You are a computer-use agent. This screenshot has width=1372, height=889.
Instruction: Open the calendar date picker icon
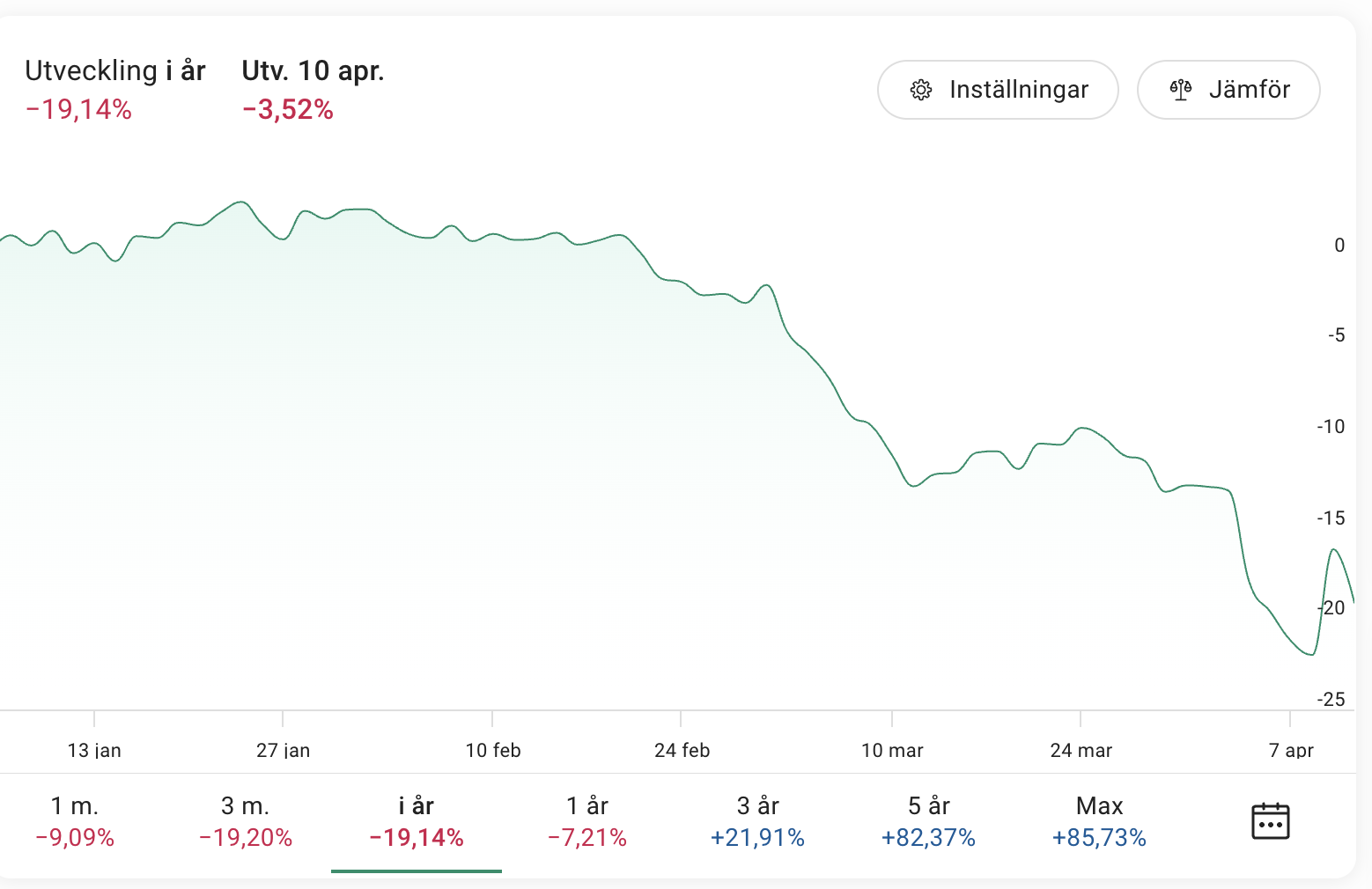tap(1270, 821)
